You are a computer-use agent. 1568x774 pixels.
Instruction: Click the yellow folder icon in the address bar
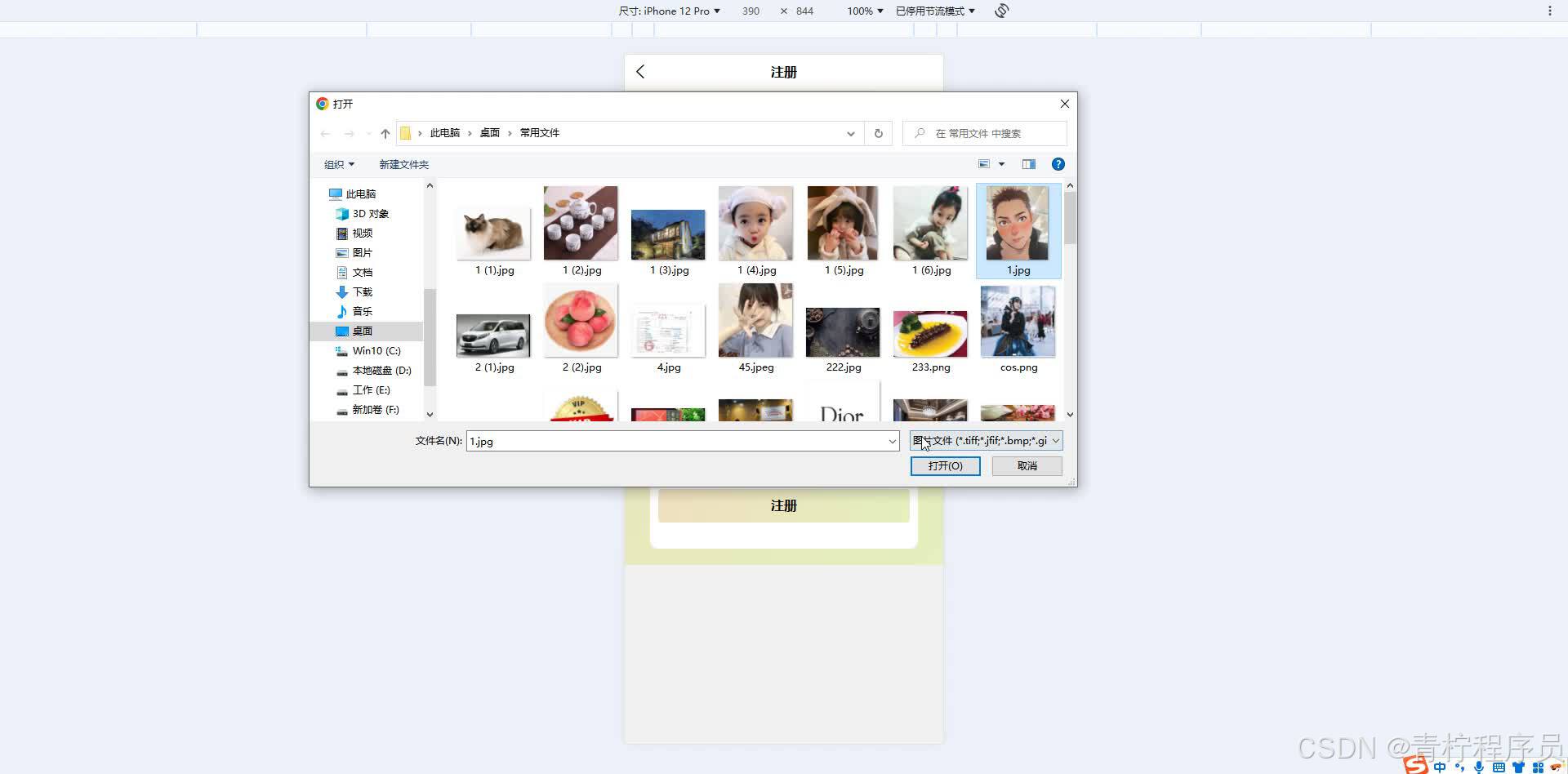tap(406, 132)
